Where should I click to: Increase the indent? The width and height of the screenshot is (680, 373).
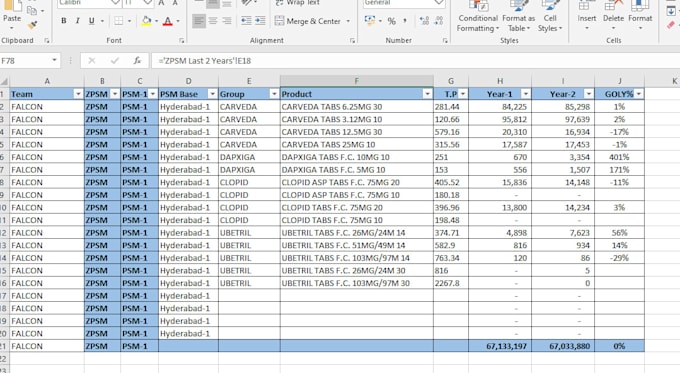260,21
